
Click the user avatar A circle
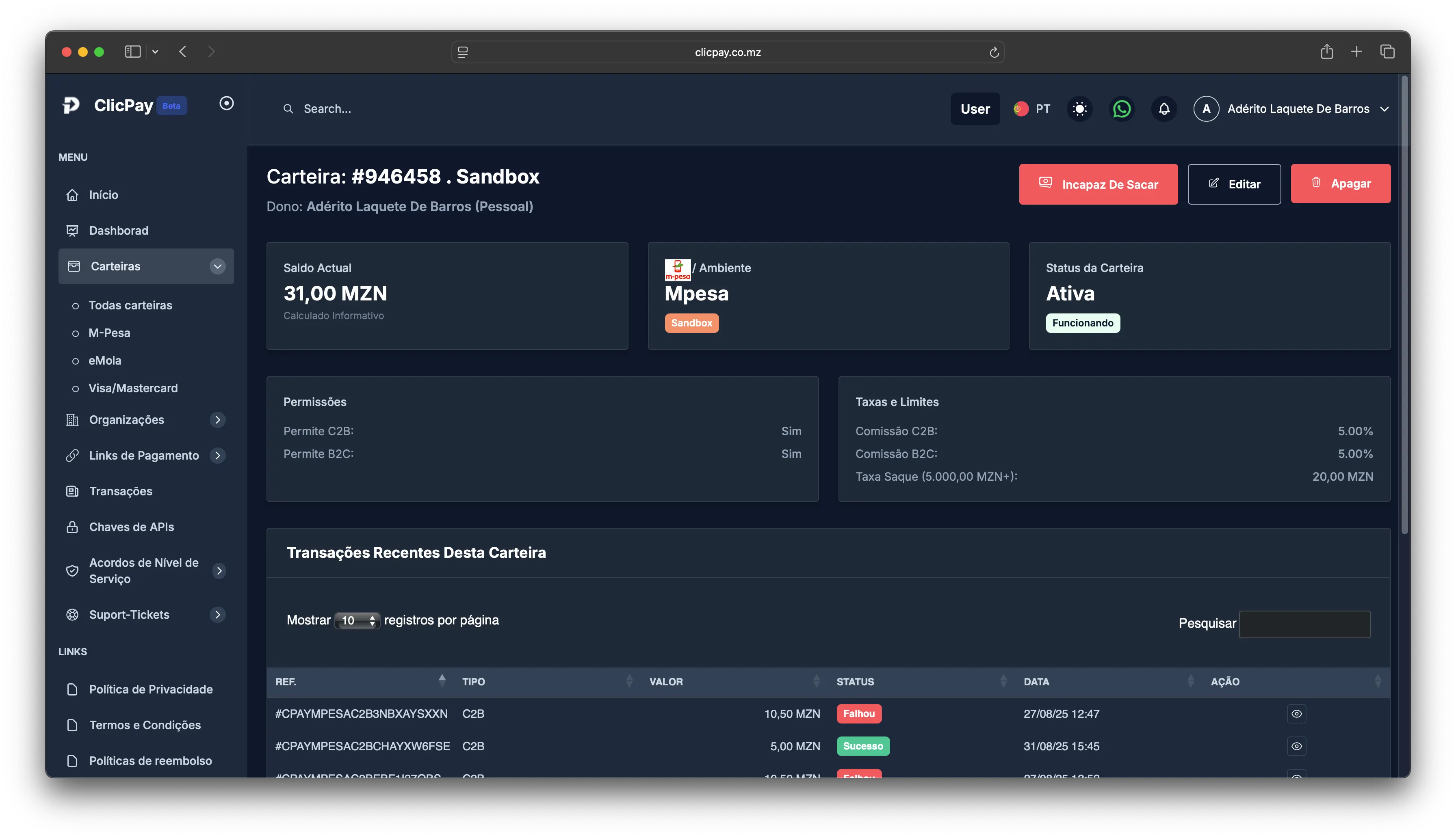click(1206, 109)
